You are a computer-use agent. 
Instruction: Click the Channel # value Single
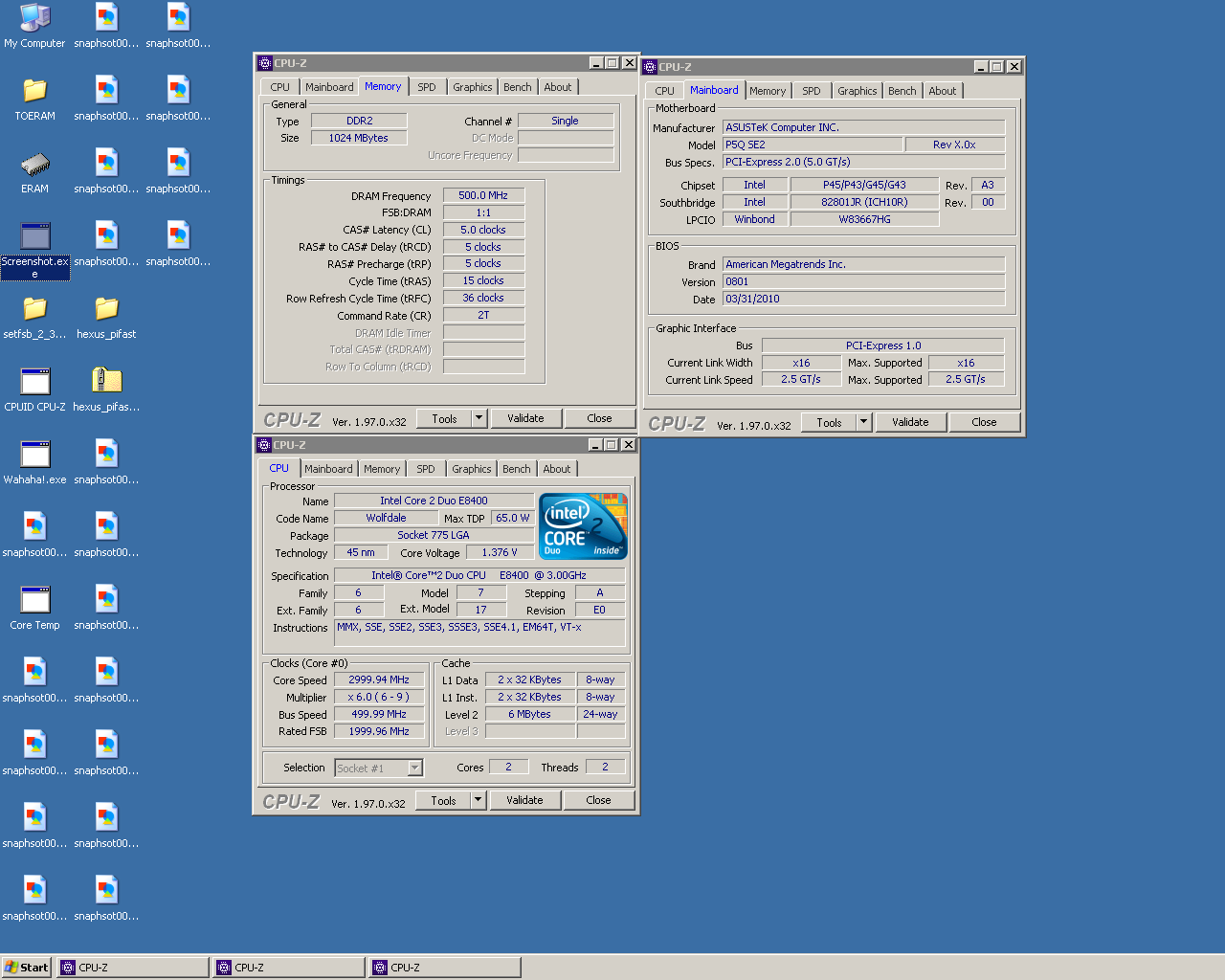(x=566, y=121)
